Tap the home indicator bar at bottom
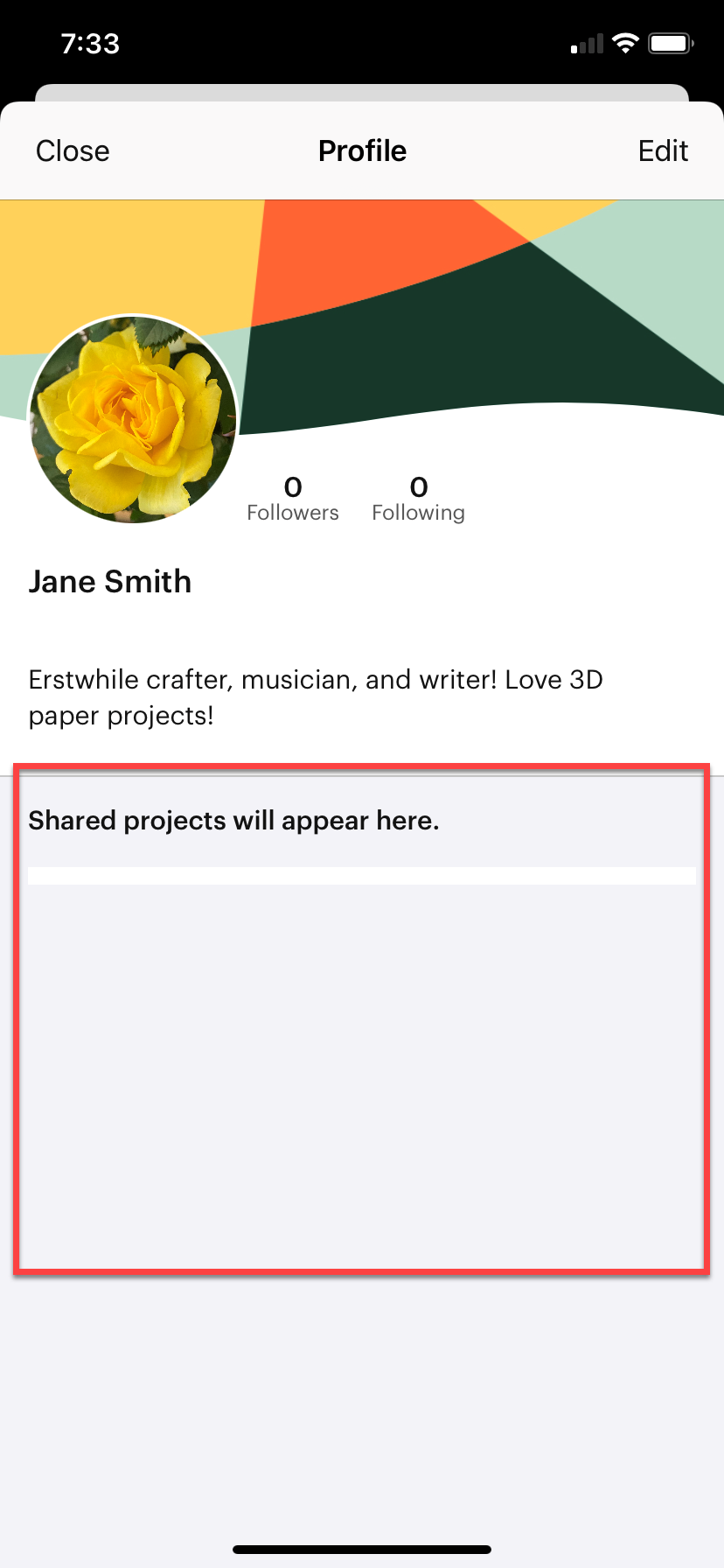The image size is (724, 1568). tap(362, 1550)
